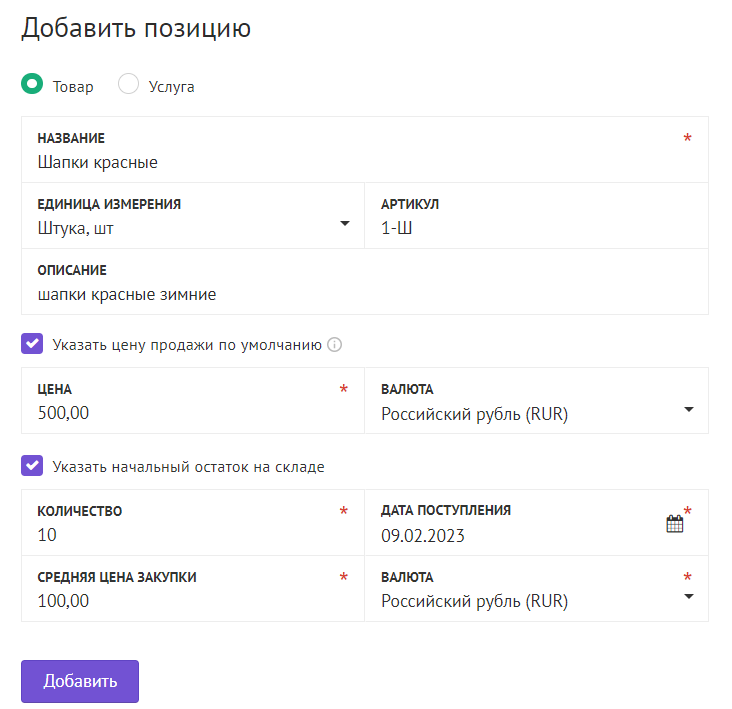Viewport: 732px width, 709px height.
Task: Click the Добавить button
Action: [80, 681]
